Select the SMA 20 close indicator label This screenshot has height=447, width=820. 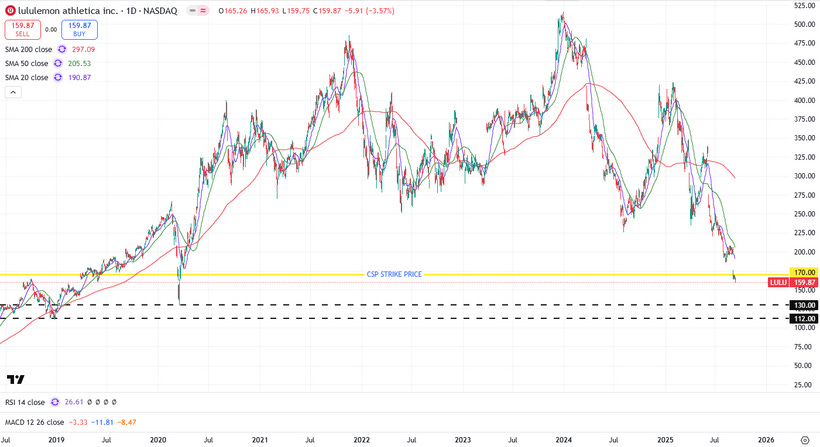(26, 77)
